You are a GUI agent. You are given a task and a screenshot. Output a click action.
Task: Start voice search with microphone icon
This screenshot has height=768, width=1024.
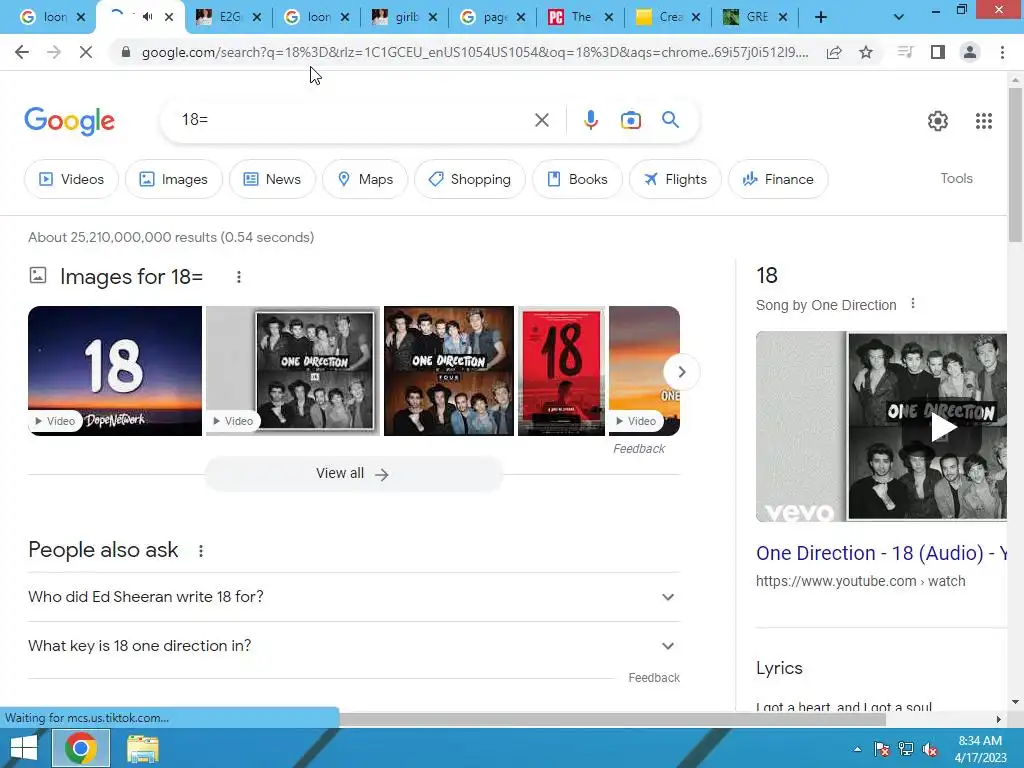point(590,120)
